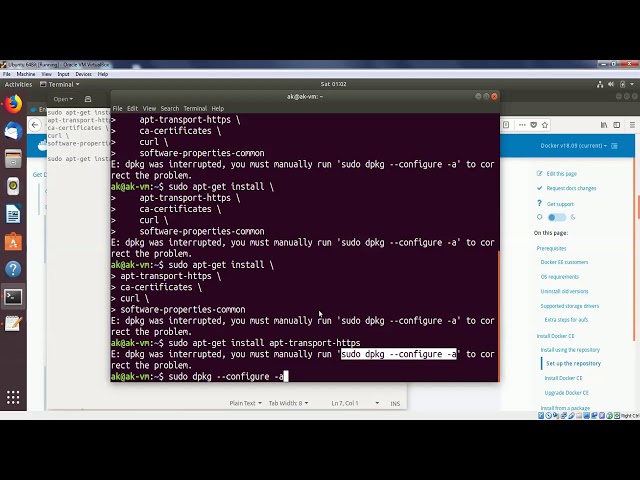Click the Docker docs menu list icon

(x=614, y=146)
